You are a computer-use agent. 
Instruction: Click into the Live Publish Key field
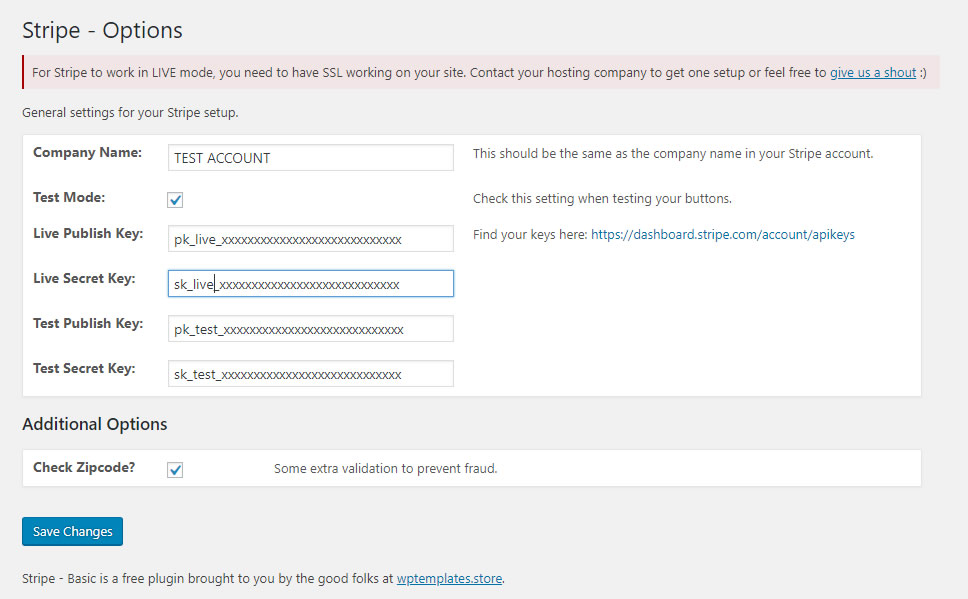[310, 239]
